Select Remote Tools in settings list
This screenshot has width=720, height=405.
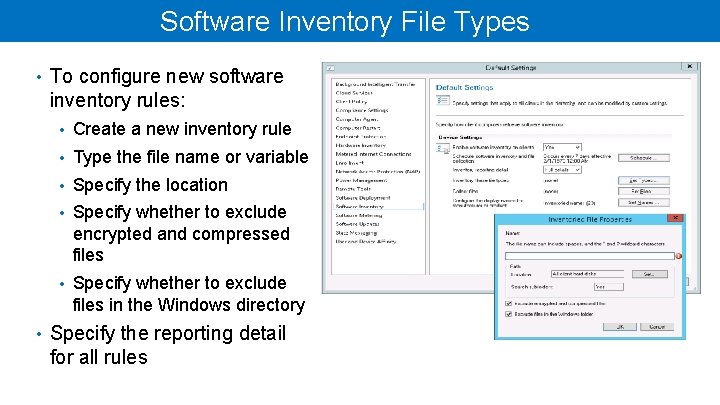[353, 189]
